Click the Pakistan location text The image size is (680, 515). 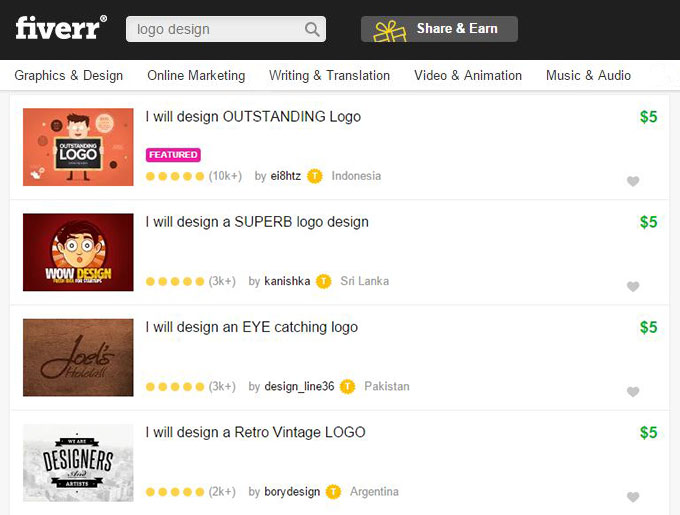coord(387,387)
